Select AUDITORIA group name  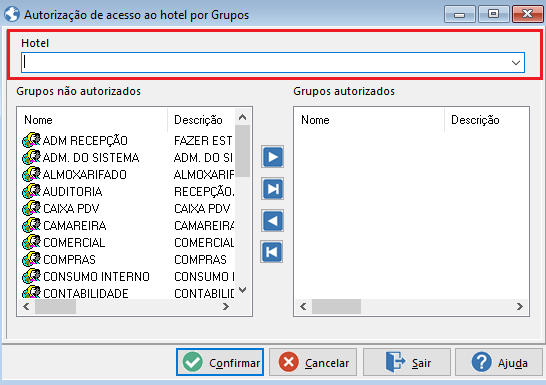(72, 192)
